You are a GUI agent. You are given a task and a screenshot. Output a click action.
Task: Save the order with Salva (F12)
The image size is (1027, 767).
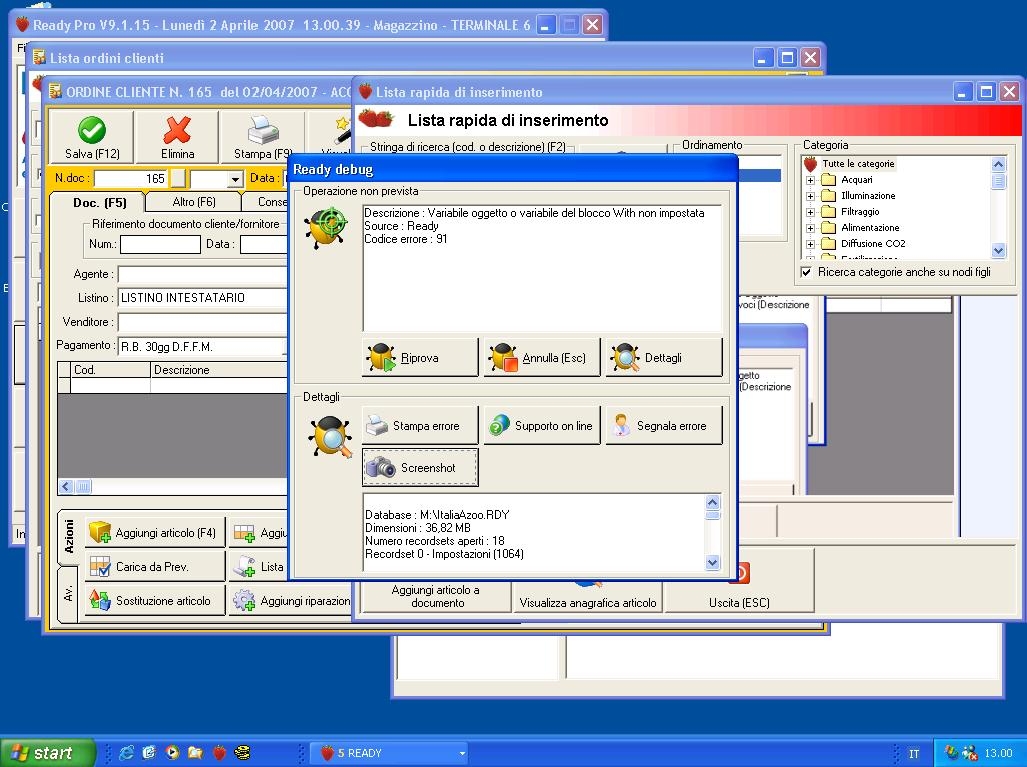click(92, 137)
